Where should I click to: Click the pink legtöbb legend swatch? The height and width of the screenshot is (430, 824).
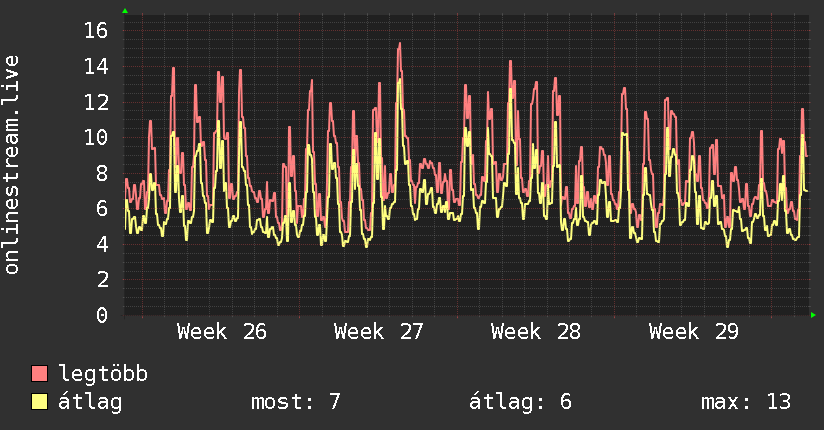click(x=39, y=373)
